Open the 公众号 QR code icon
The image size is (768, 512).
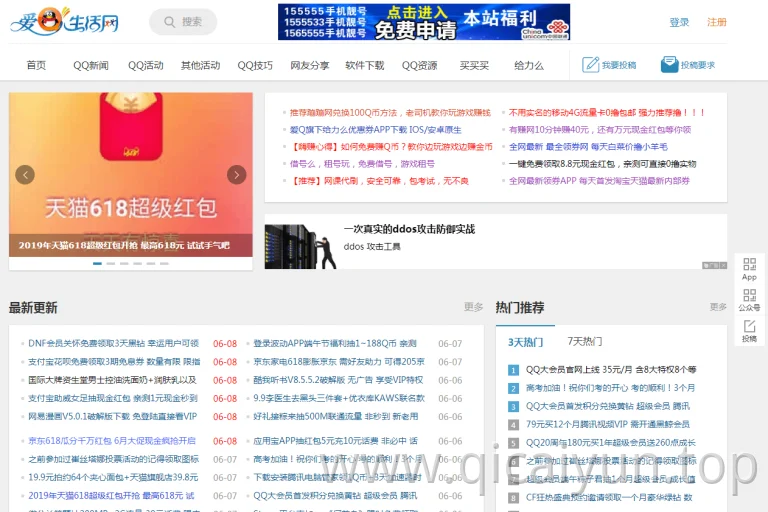[x=749, y=295]
